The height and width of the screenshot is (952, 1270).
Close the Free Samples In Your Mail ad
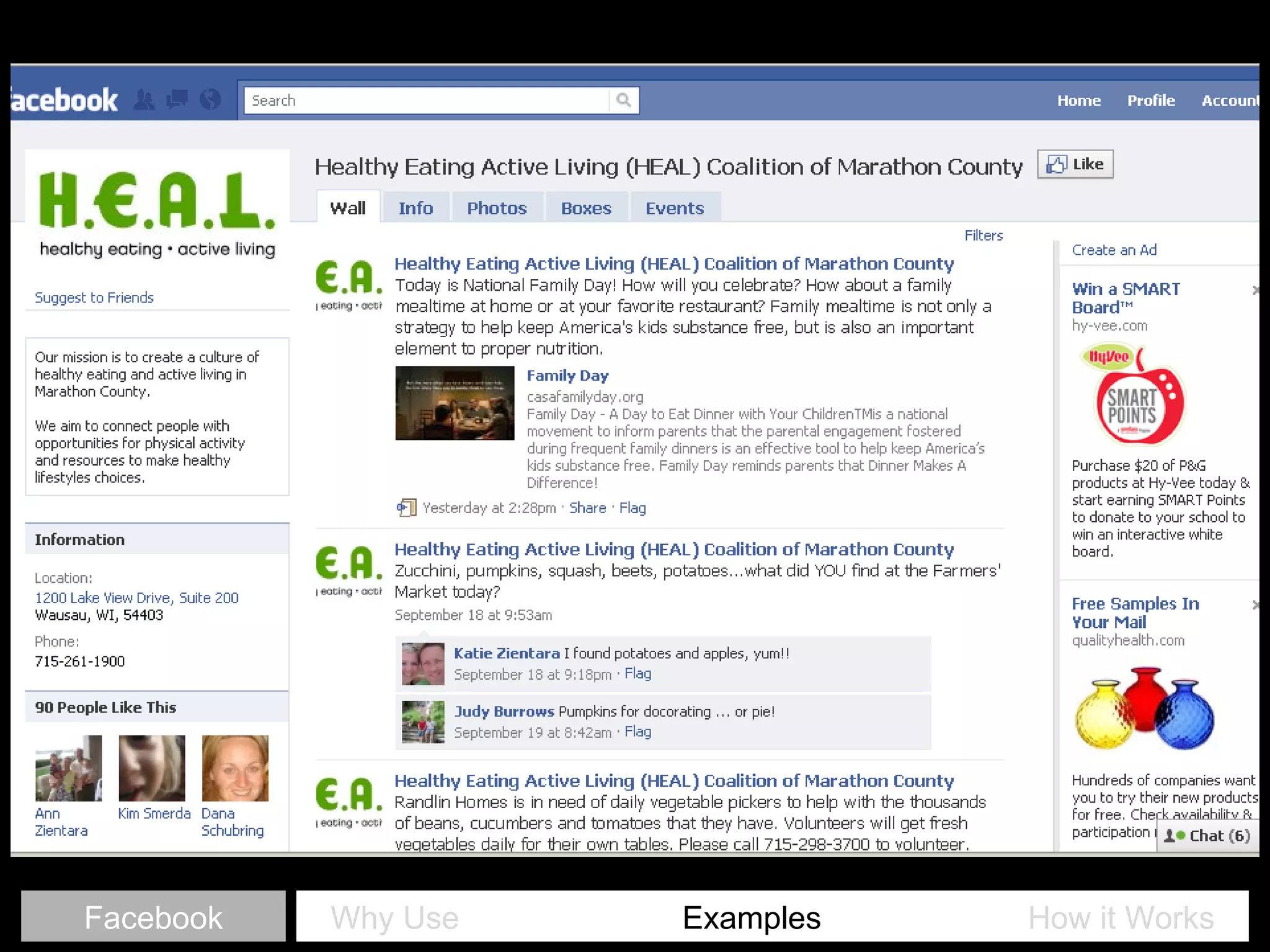[1256, 604]
